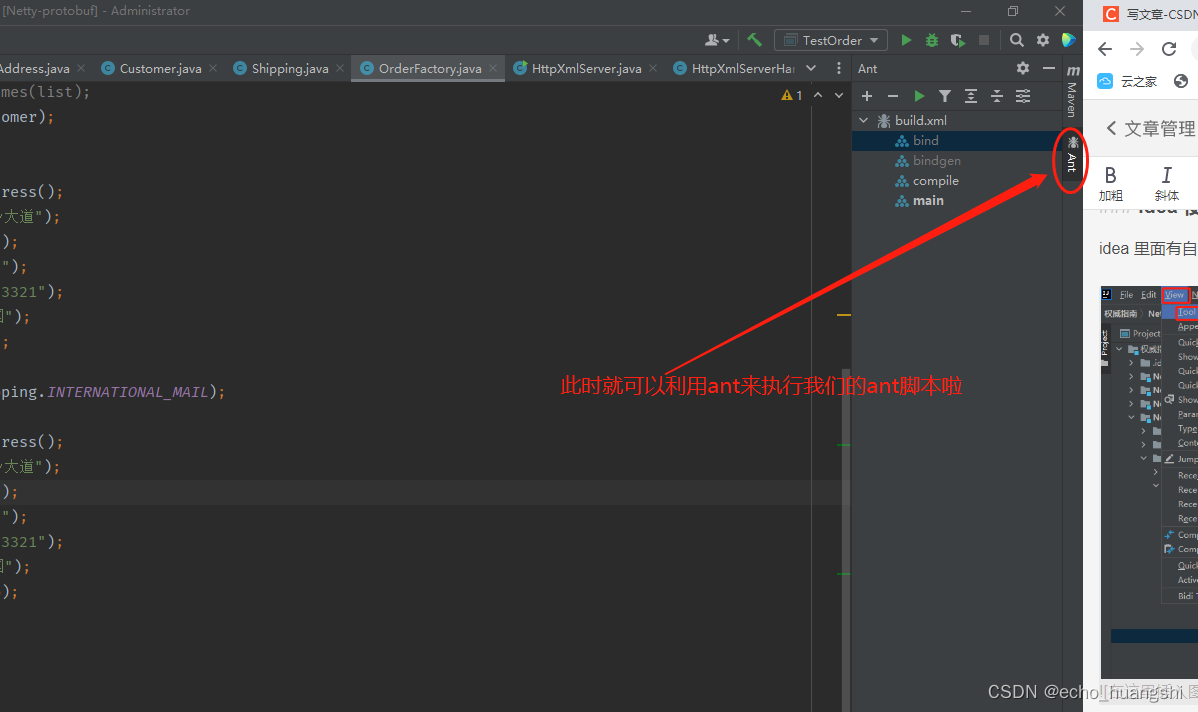Image resolution: width=1198 pixels, height=712 pixels.
Task: Go to previous highlighted problem arrow
Action: coord(818,95)
